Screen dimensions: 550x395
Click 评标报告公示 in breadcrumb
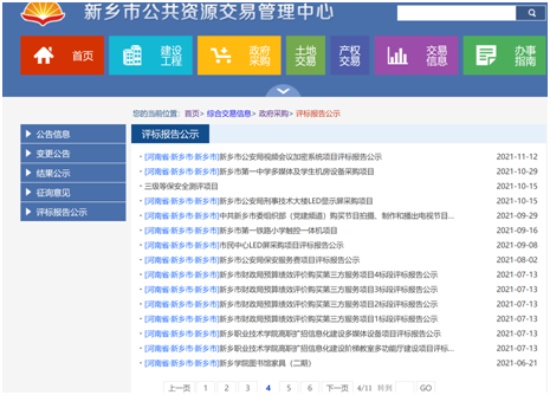pyautogui.click(x=318, y=113)
